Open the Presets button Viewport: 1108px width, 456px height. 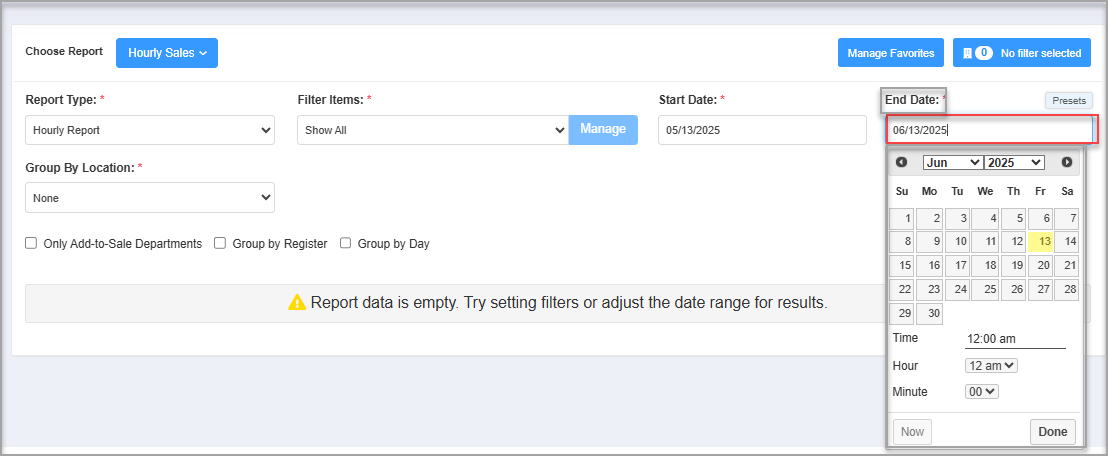tap(1069, 100)
